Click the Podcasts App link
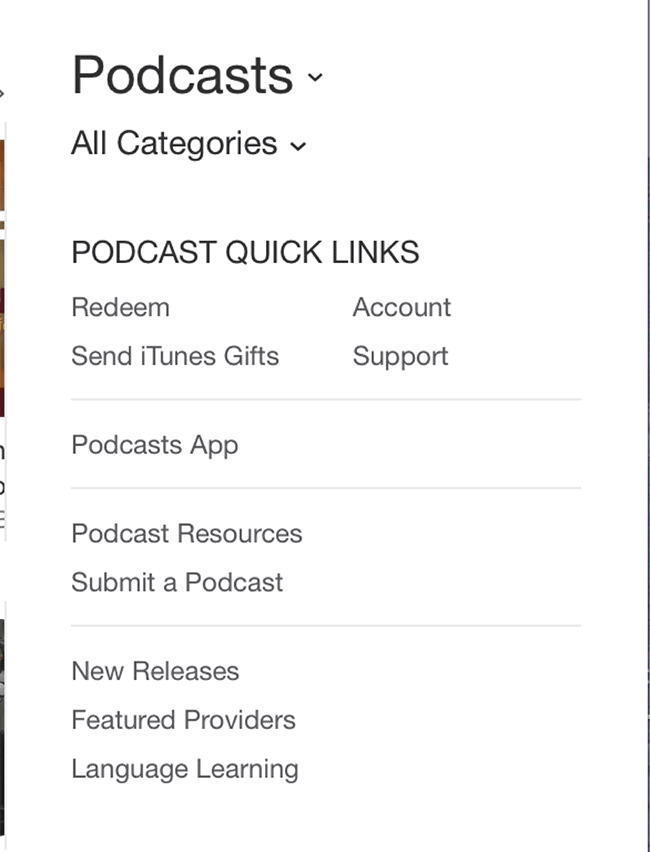This screenshot has height=852, width=650. [x=155, y=446]
